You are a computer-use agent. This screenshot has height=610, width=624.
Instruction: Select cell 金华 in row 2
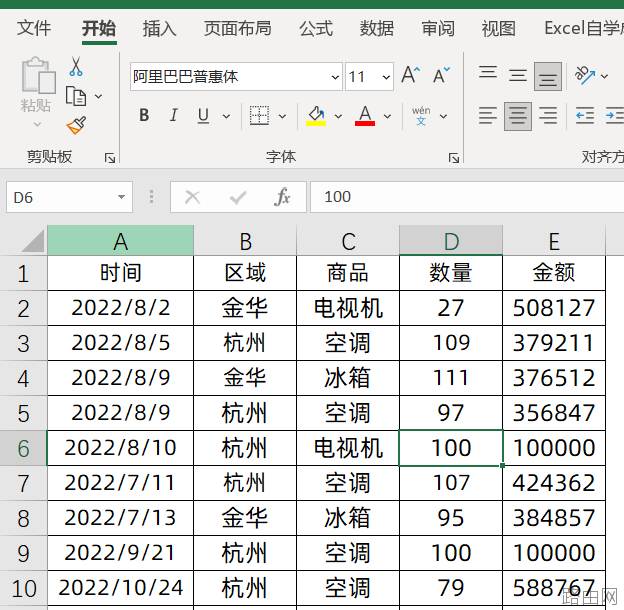click(245, 308)
